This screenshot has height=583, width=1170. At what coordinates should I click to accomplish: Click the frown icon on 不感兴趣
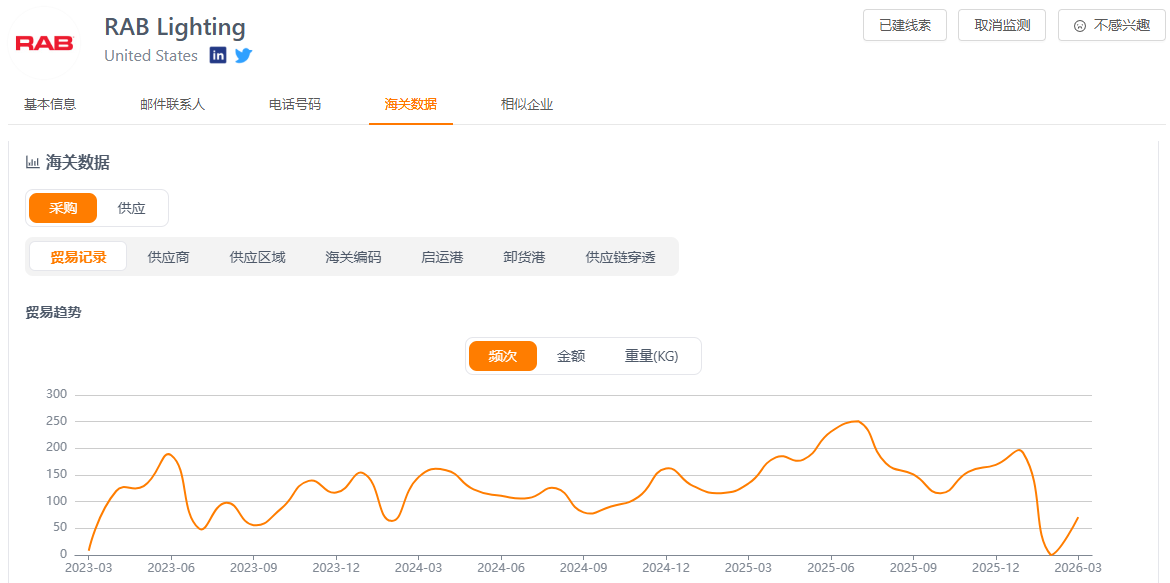[x=1079, y=25]
